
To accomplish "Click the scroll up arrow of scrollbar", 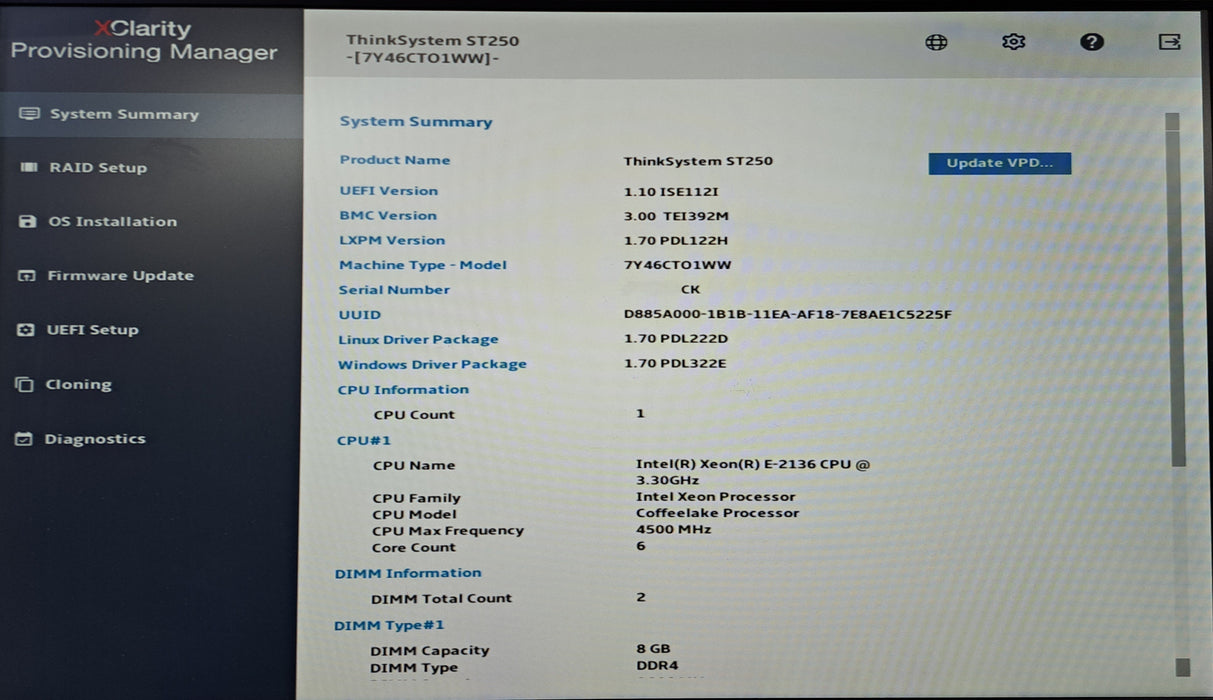I will pyautogui.click(x=1172, y=122).
